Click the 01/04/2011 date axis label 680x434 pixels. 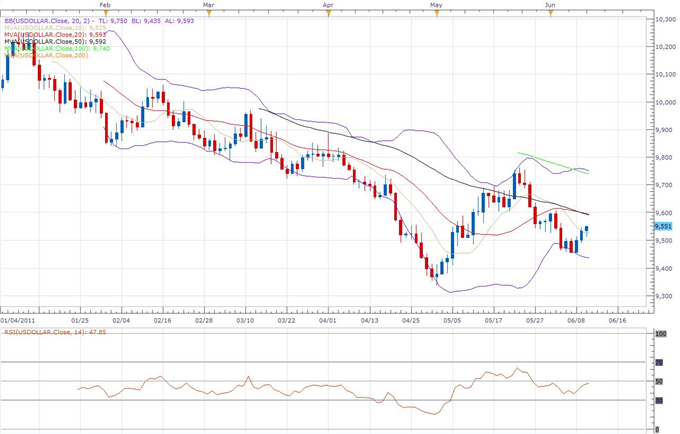tap(17, 320)
